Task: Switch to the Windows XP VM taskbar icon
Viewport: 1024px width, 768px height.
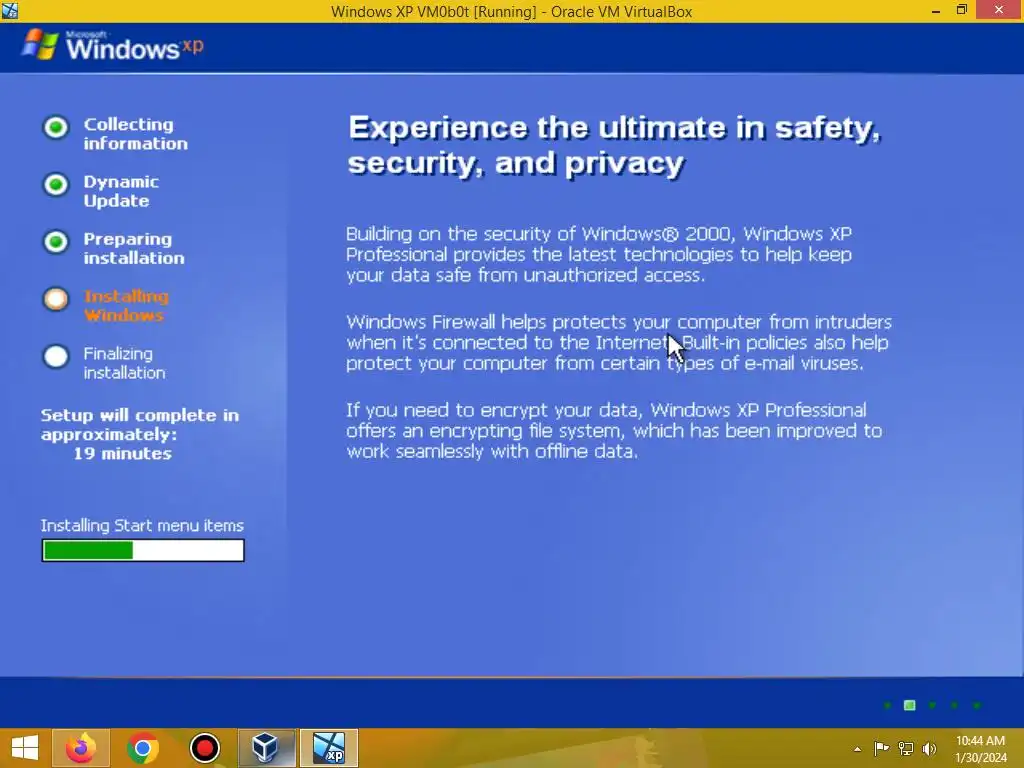Action: [x=328, y=748]
